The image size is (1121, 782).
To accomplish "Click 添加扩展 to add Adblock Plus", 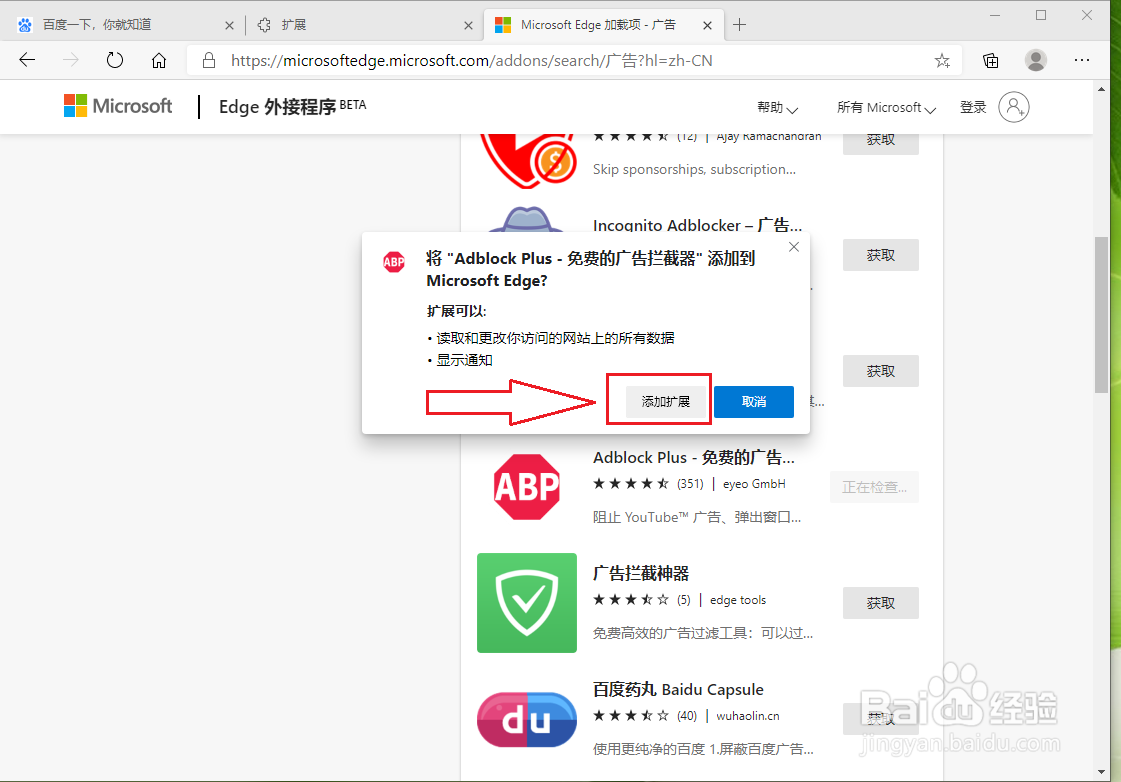I will click(x=666, y=402).
